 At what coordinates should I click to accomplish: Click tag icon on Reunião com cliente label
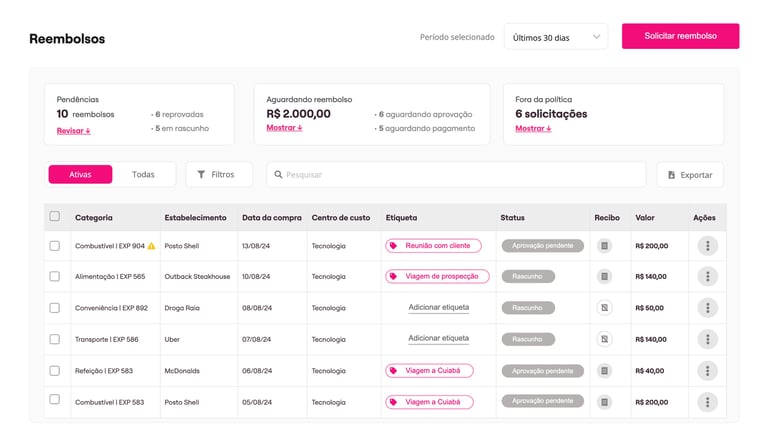(394, 246)
